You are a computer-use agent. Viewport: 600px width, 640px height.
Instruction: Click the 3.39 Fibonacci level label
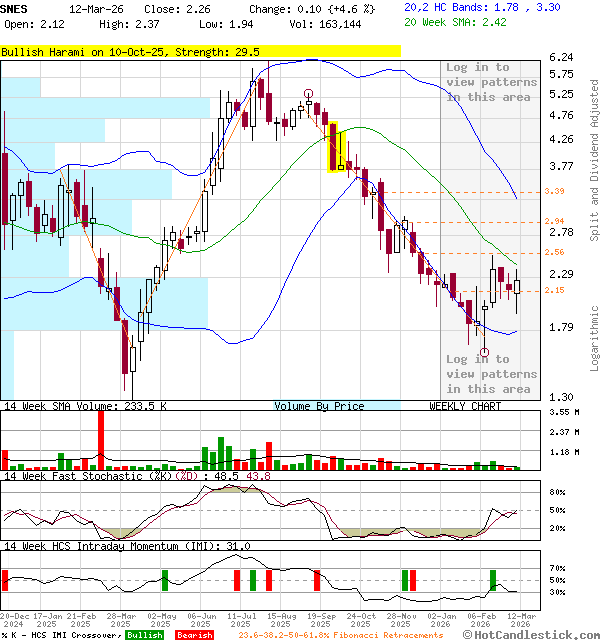point(555,191)
